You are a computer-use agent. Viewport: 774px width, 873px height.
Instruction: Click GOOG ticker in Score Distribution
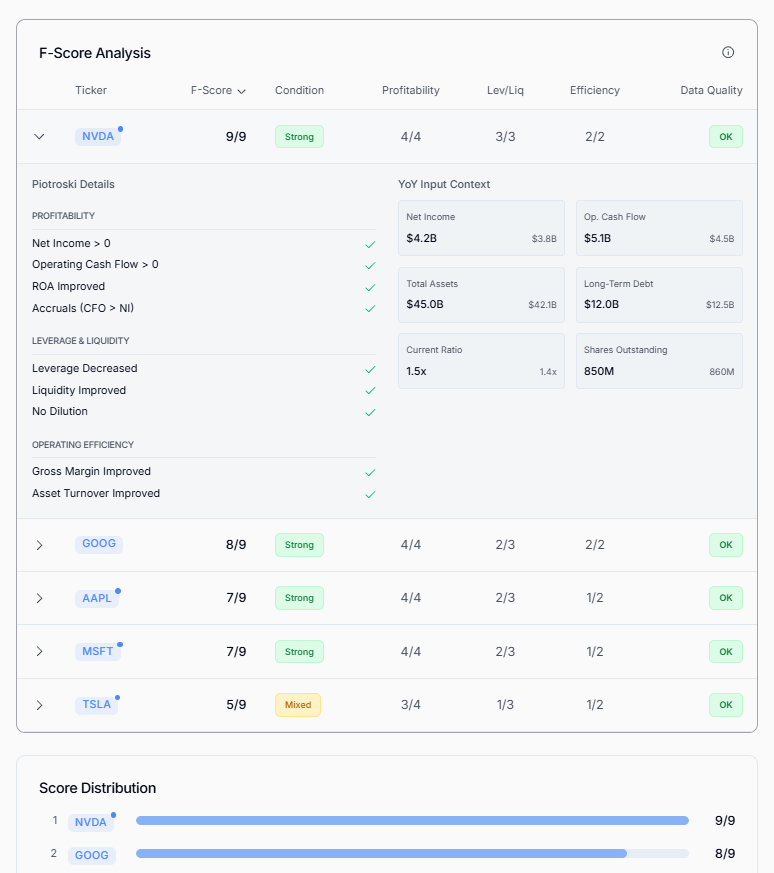click(x=92, y=855)
